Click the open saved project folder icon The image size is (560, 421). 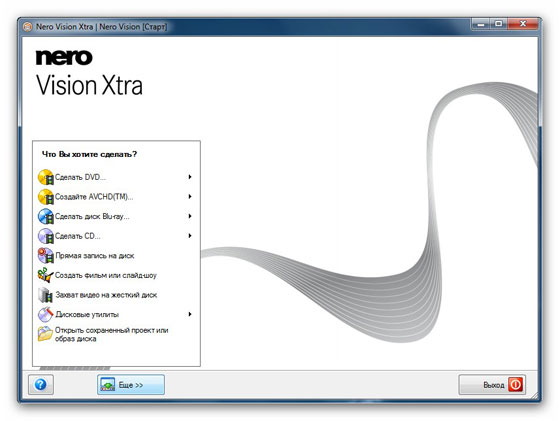46,334
